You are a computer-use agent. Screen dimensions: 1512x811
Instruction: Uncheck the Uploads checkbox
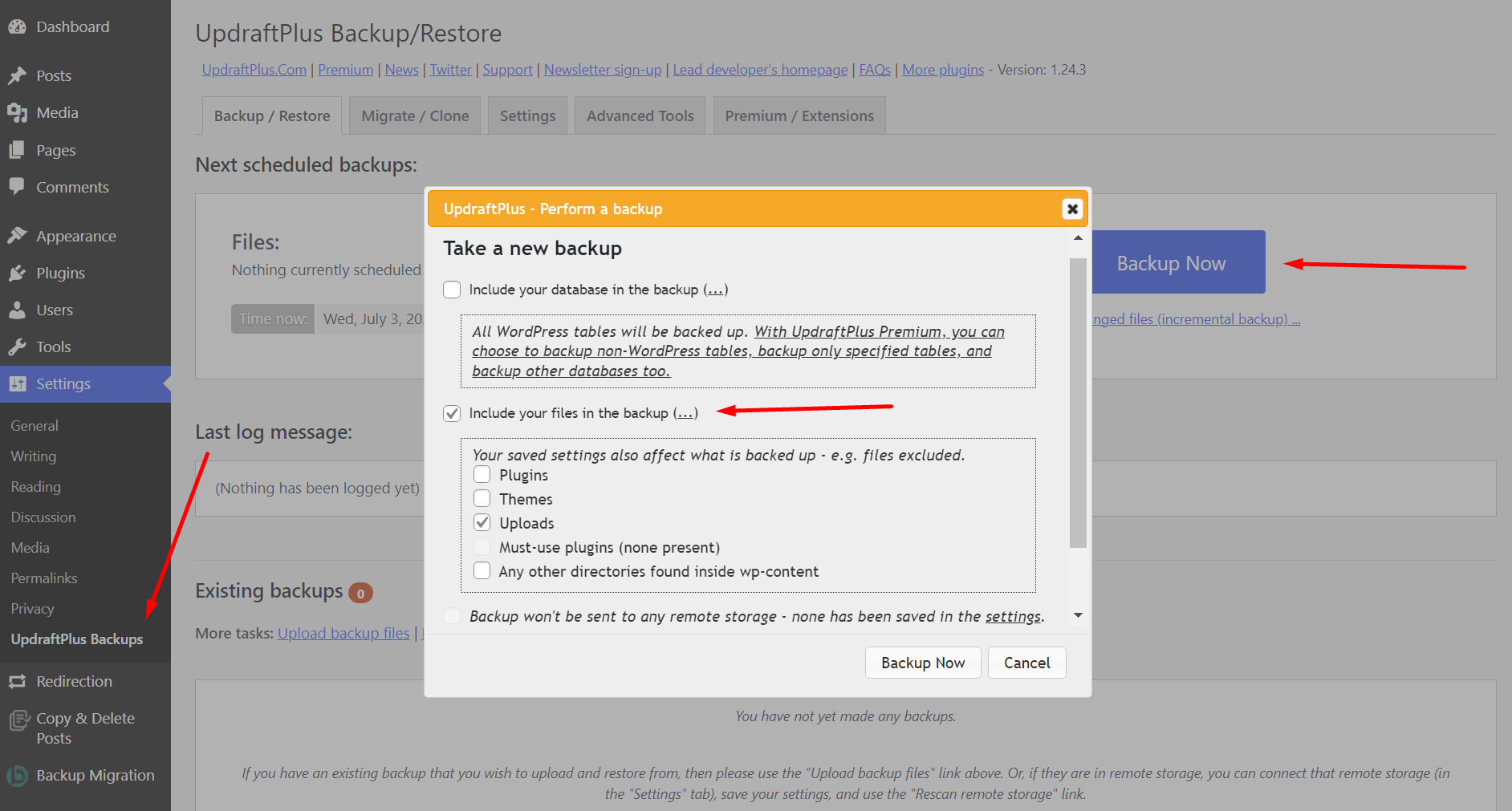[482, 522]
